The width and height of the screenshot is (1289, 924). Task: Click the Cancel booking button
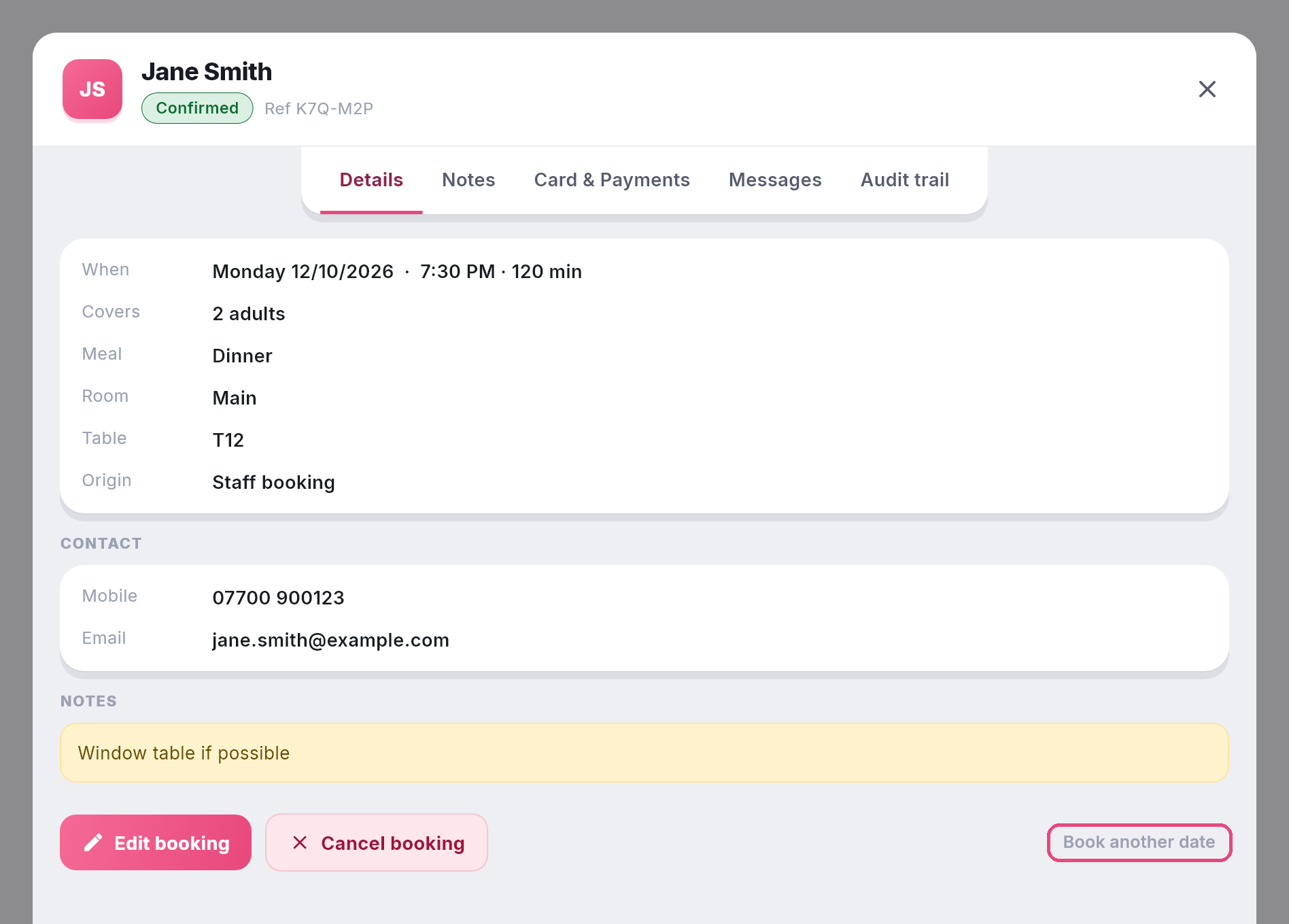coord(377,842)
